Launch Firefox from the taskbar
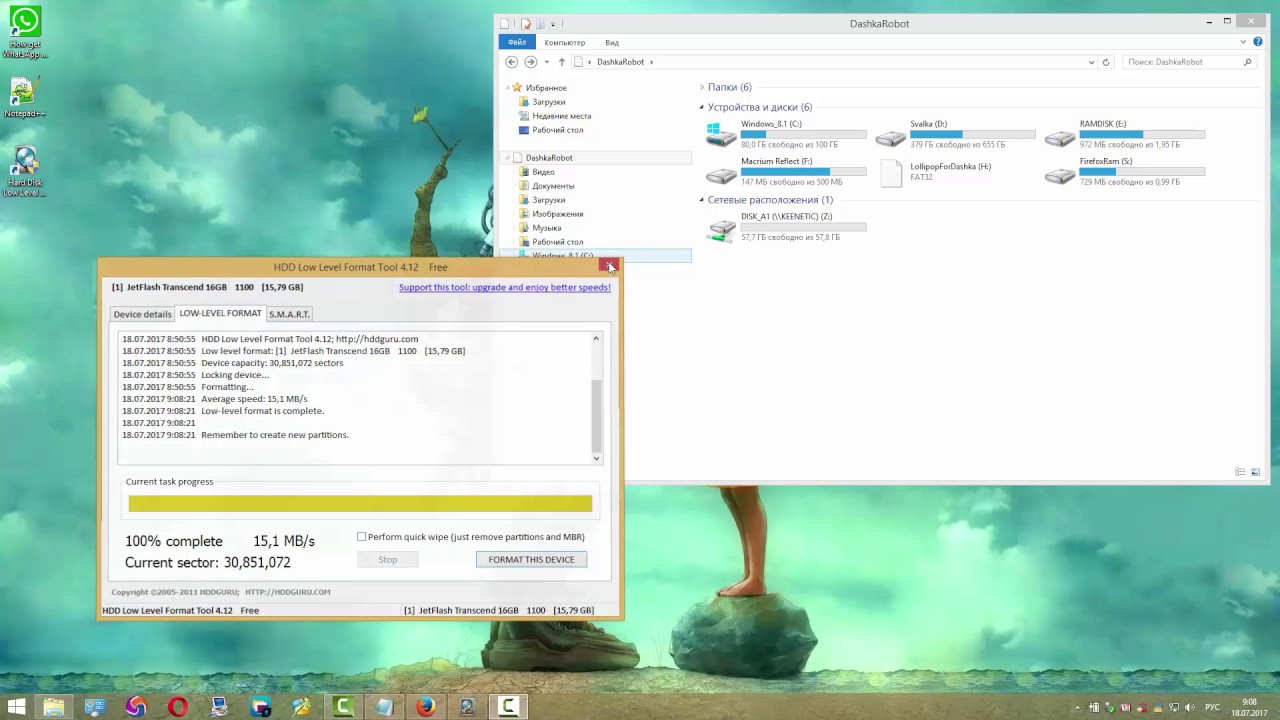1280x720 pixels. coord(426,706)
